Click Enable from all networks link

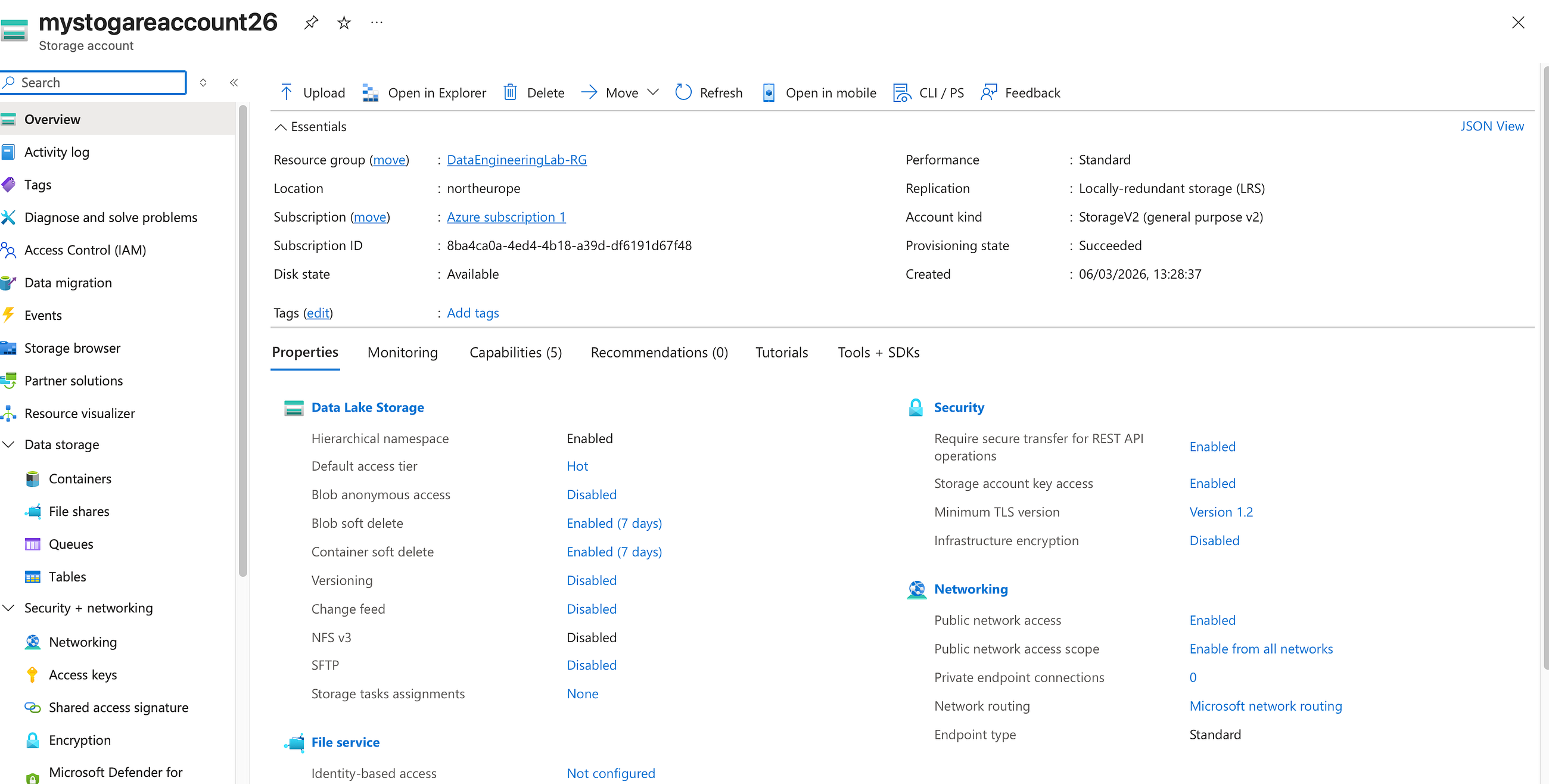1261,649
